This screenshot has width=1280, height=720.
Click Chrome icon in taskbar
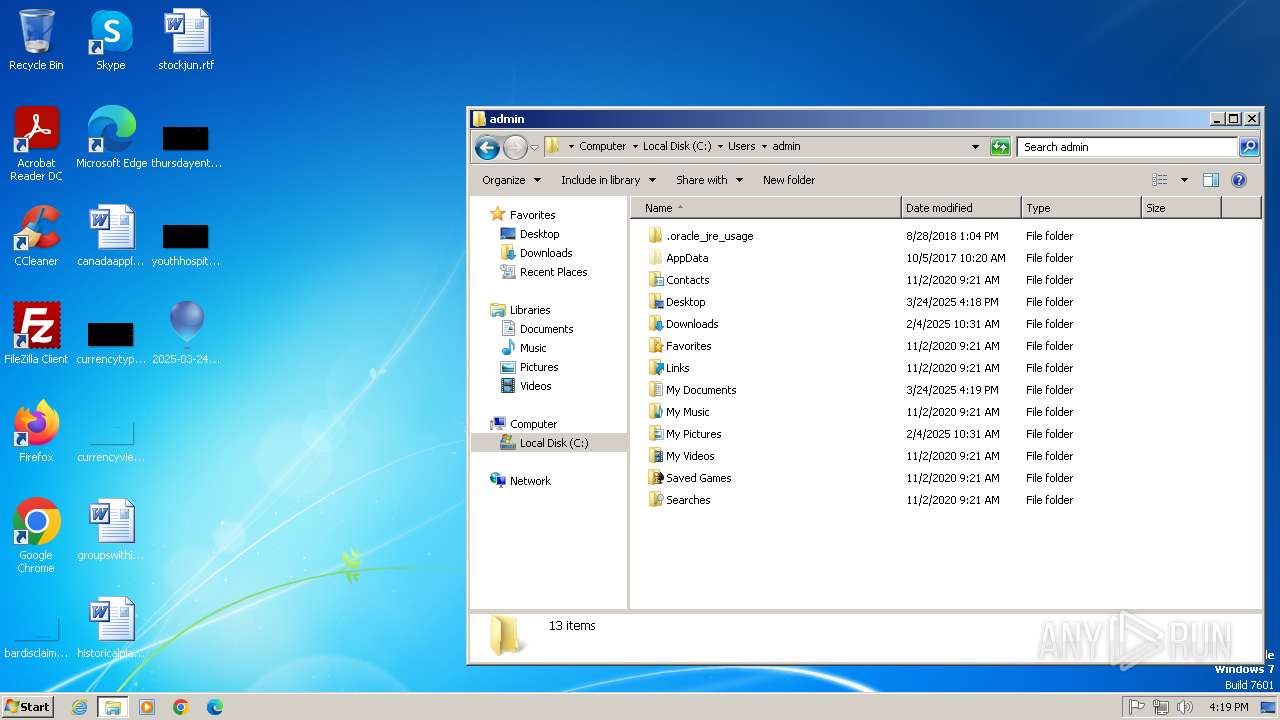181,707
